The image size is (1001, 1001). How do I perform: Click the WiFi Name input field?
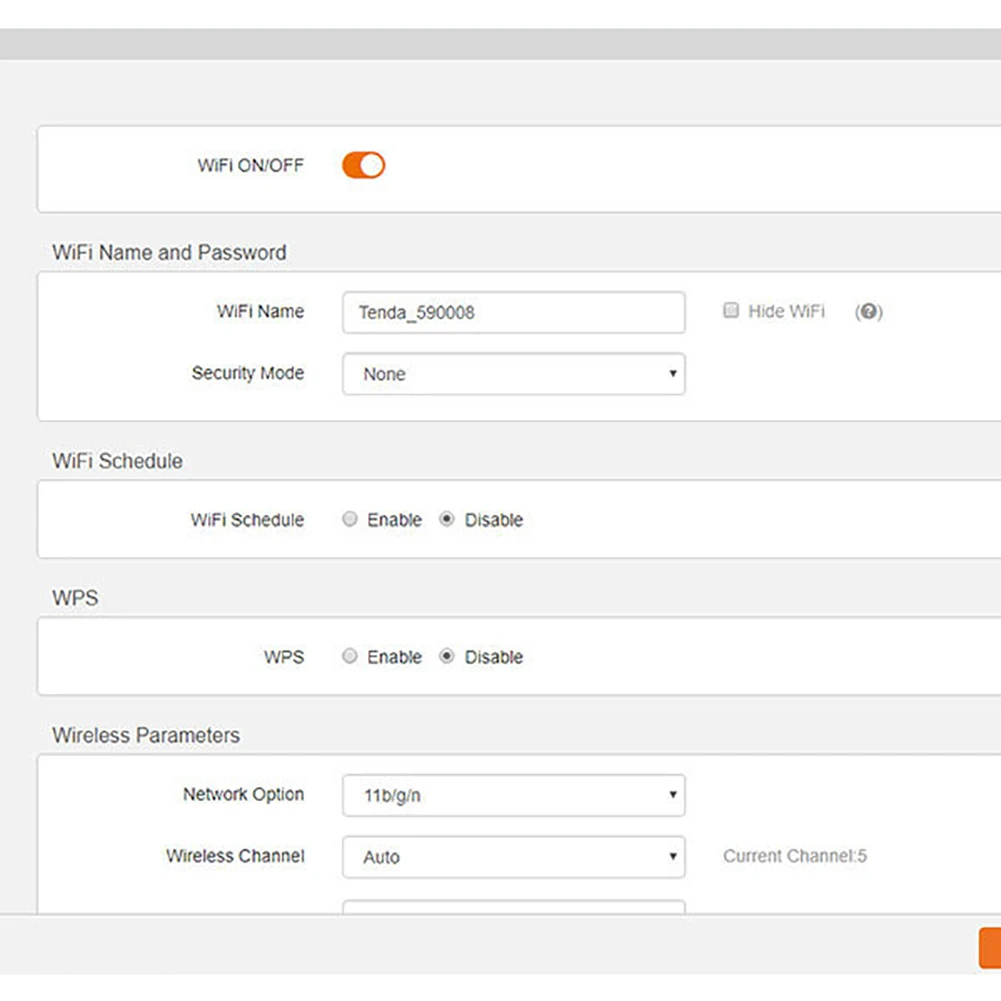point(514,312)
